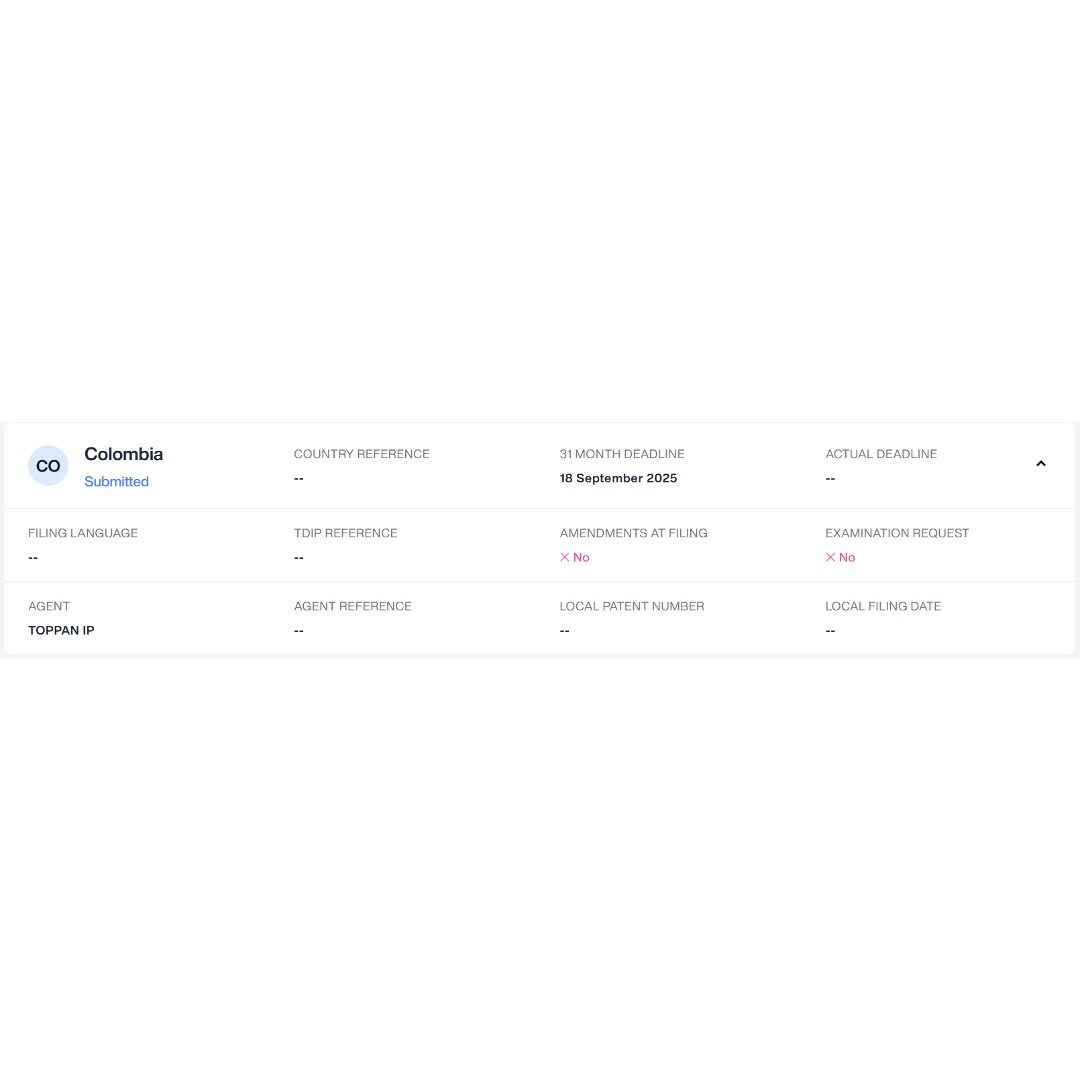The width and height of the screenshot is (1080, 1080).
Task: Click the CO country avatar badge
Action: (48, 466)
